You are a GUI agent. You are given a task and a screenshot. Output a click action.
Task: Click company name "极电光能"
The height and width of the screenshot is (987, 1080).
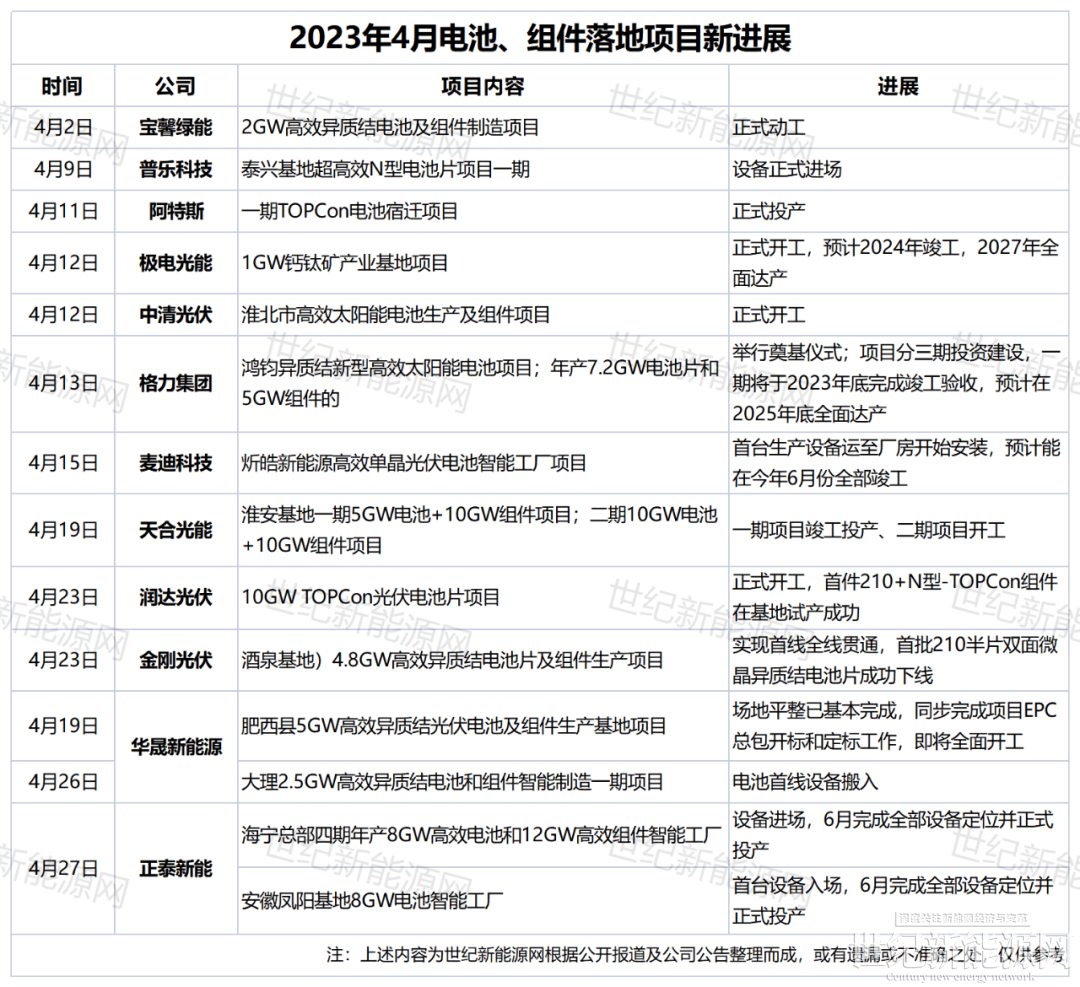click(x=176, y=263)
